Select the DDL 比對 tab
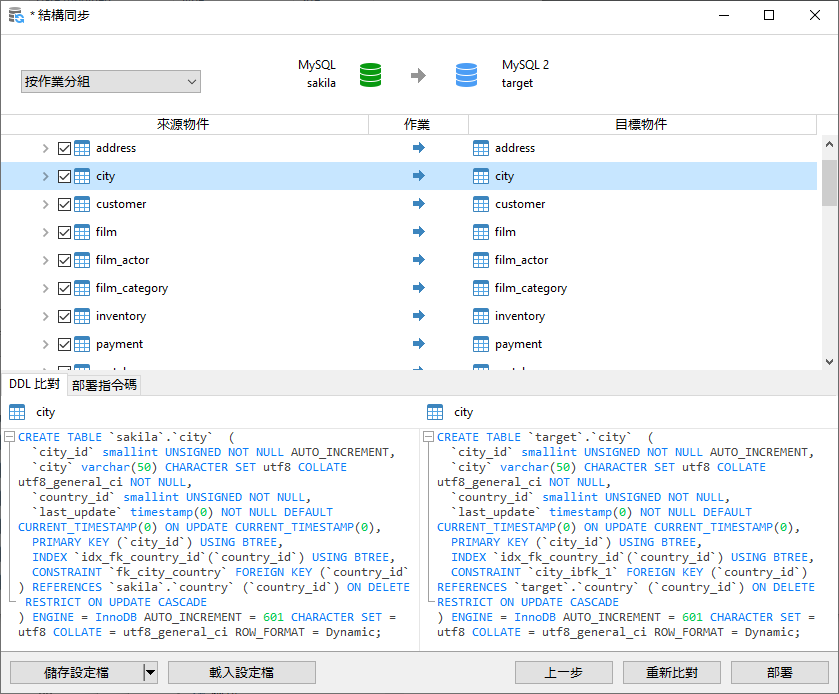 click(35, 383)
